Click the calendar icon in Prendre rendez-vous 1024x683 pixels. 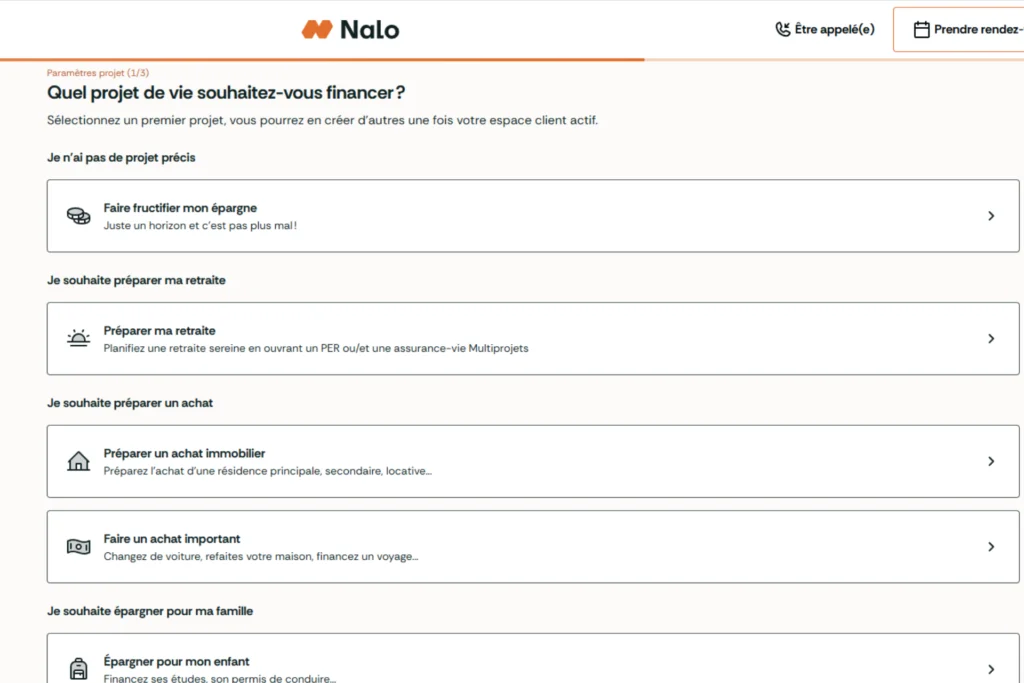coord(921,29)
